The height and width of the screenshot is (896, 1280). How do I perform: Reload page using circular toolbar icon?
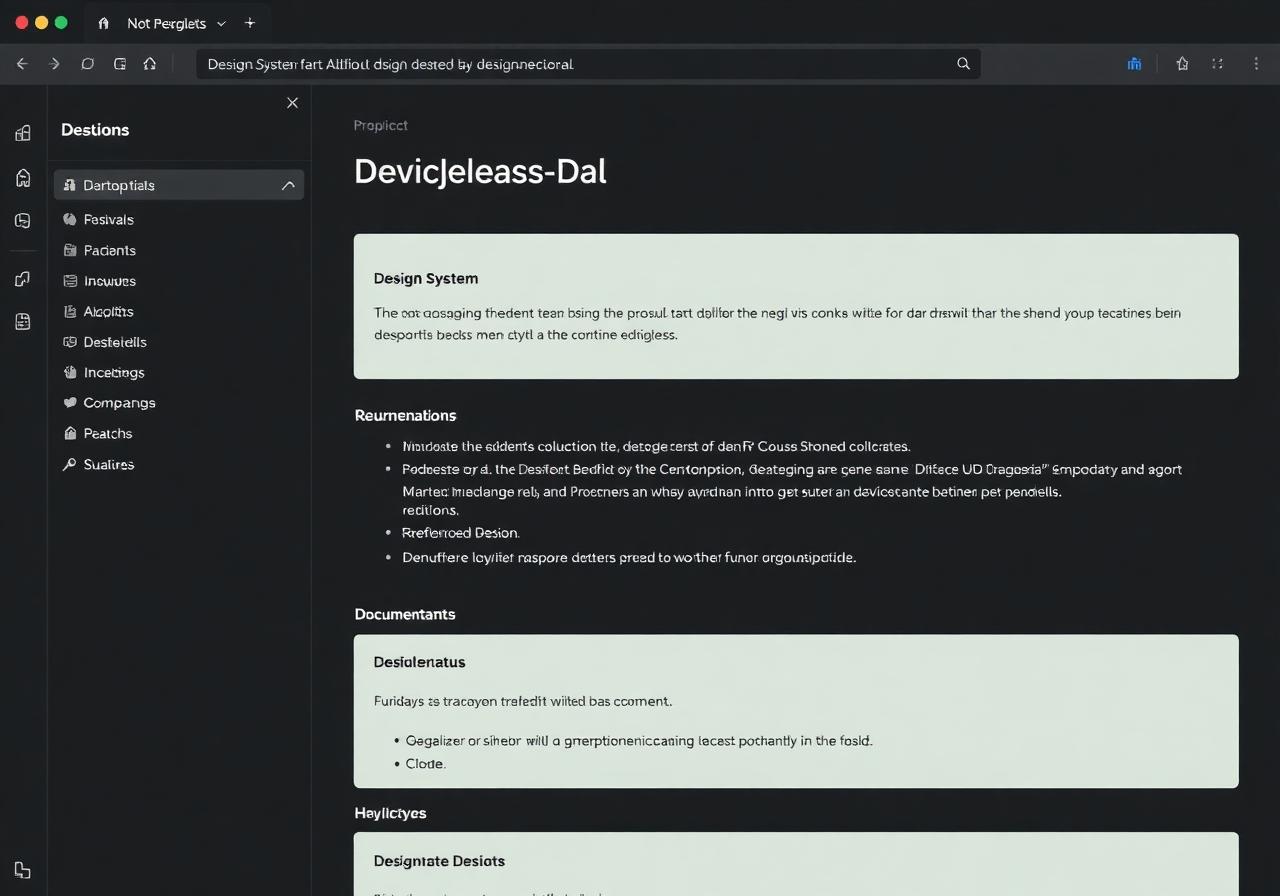(x=87, y=64)
